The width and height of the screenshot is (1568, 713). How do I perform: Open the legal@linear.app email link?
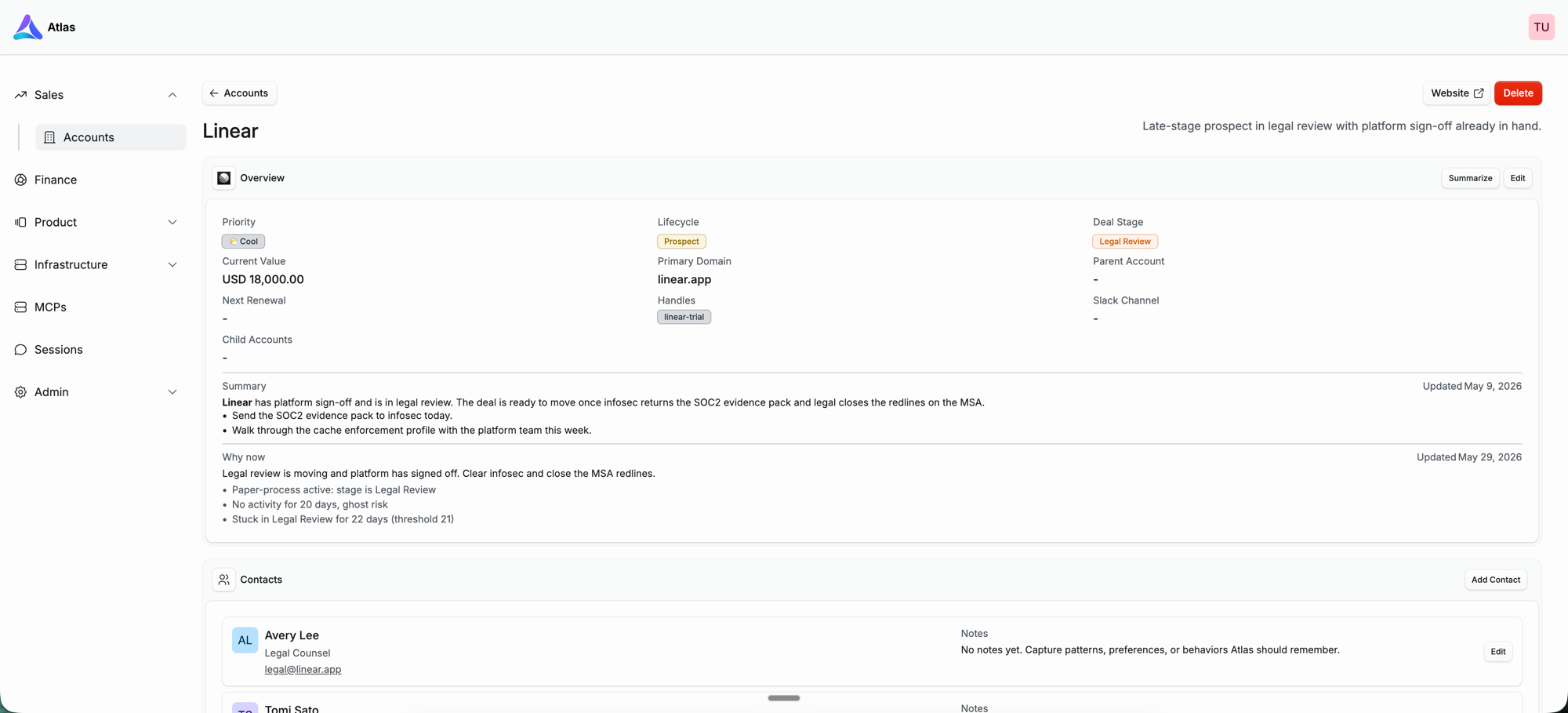303,669
